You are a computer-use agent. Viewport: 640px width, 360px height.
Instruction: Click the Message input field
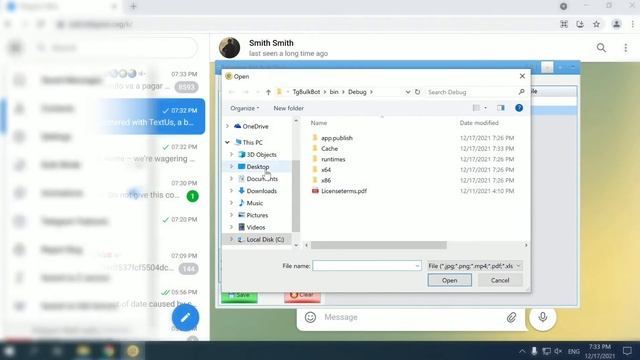click(412, 317)
